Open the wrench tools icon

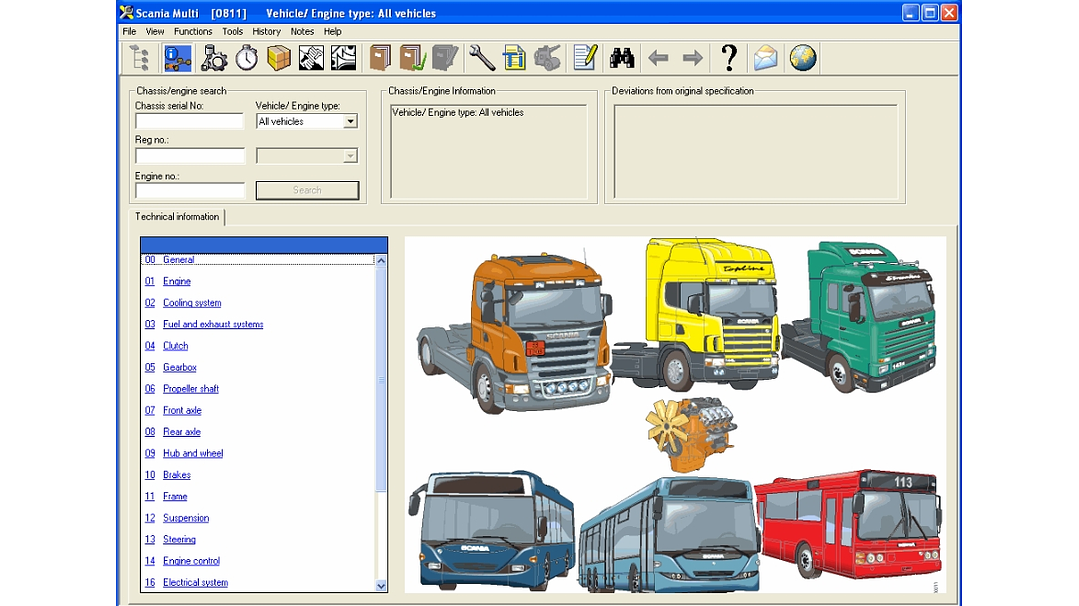482,58
